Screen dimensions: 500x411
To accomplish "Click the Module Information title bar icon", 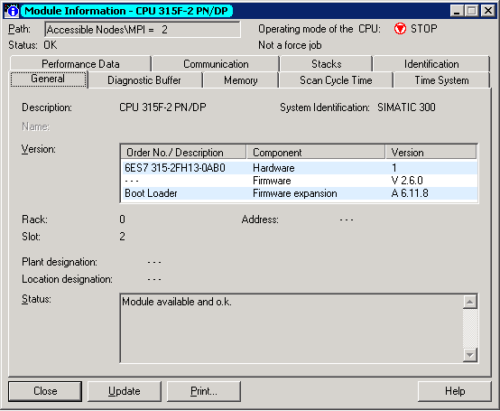I will [x=12, y=11].
